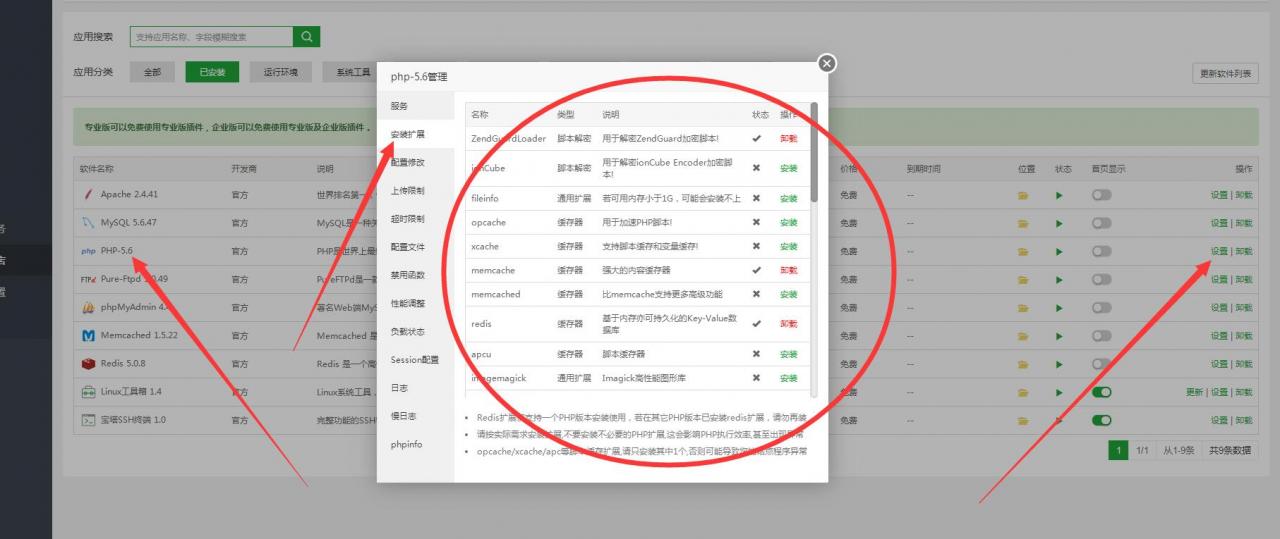Click 更新 link in Linux工具箱 row

click(1195, 392)
